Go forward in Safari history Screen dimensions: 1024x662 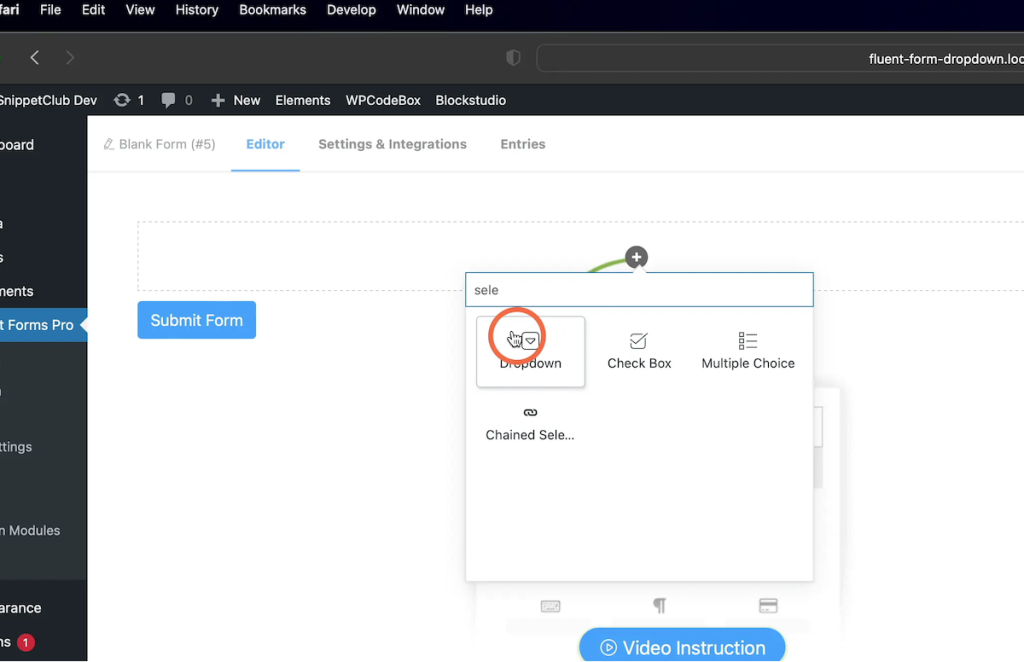point(70,57)
